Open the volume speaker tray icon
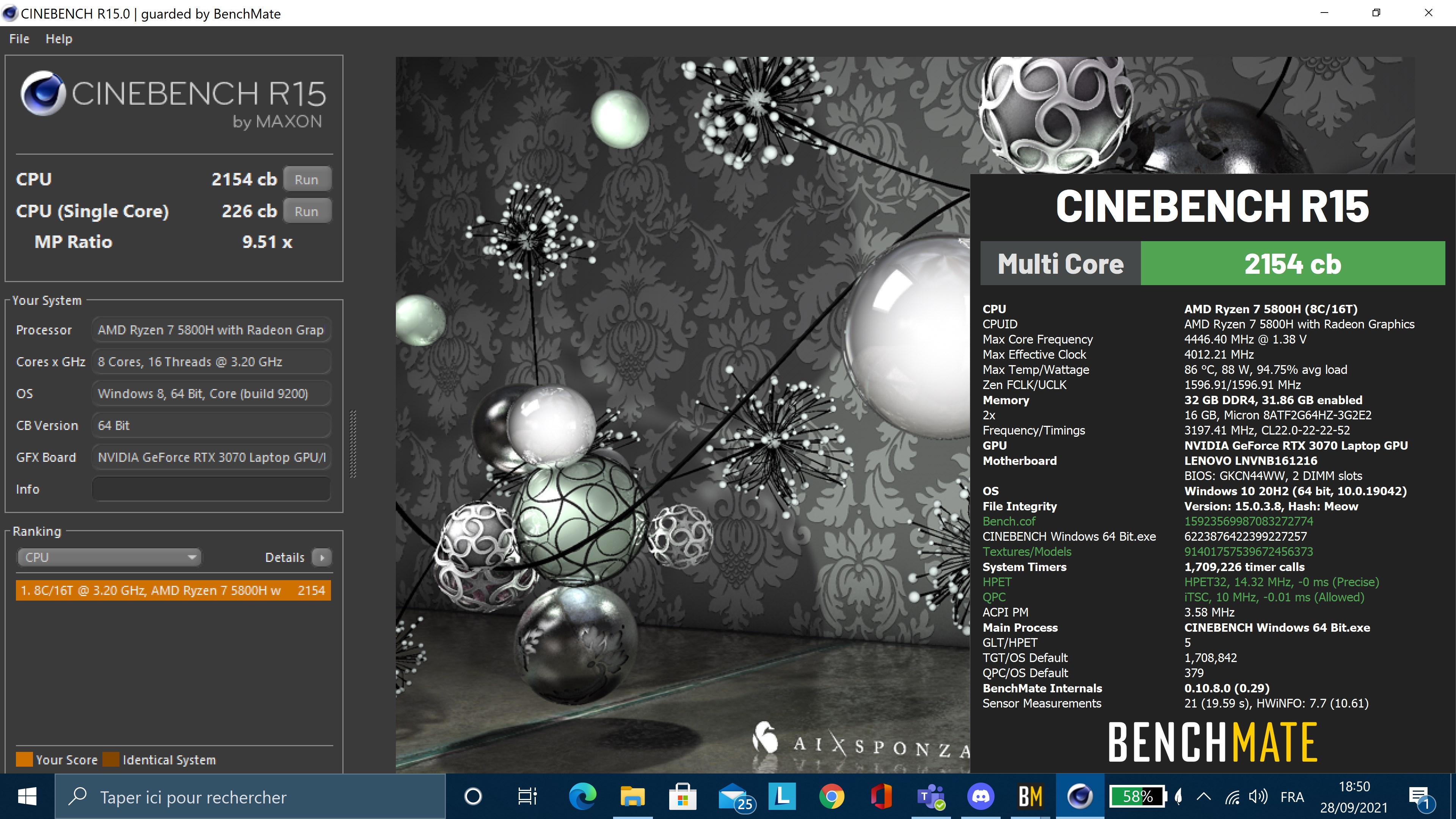1456x819 pixels. 1258,796
